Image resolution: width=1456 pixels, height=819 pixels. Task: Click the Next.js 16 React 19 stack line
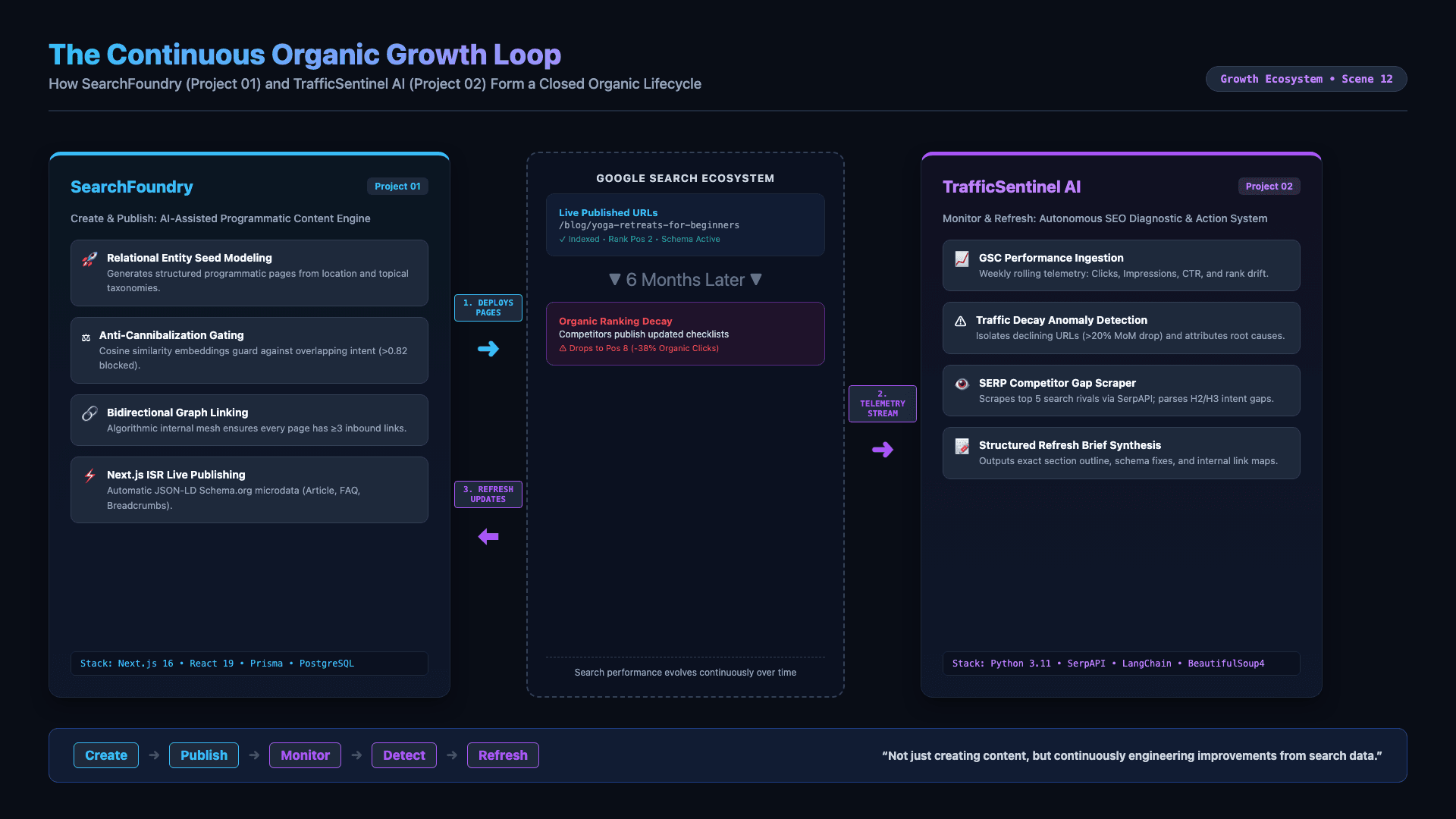(x=249, y=664)
